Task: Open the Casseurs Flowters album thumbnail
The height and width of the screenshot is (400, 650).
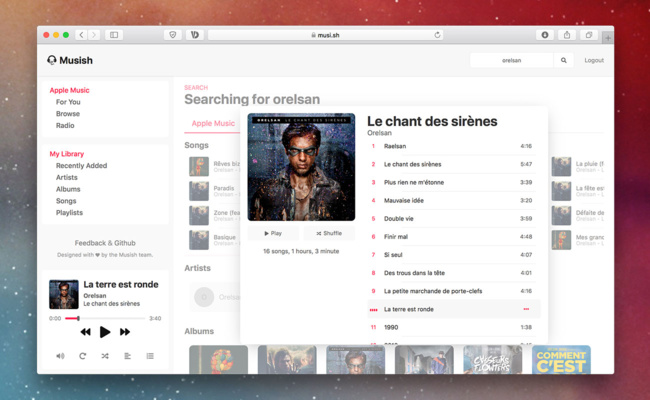Action: [492, 359]
